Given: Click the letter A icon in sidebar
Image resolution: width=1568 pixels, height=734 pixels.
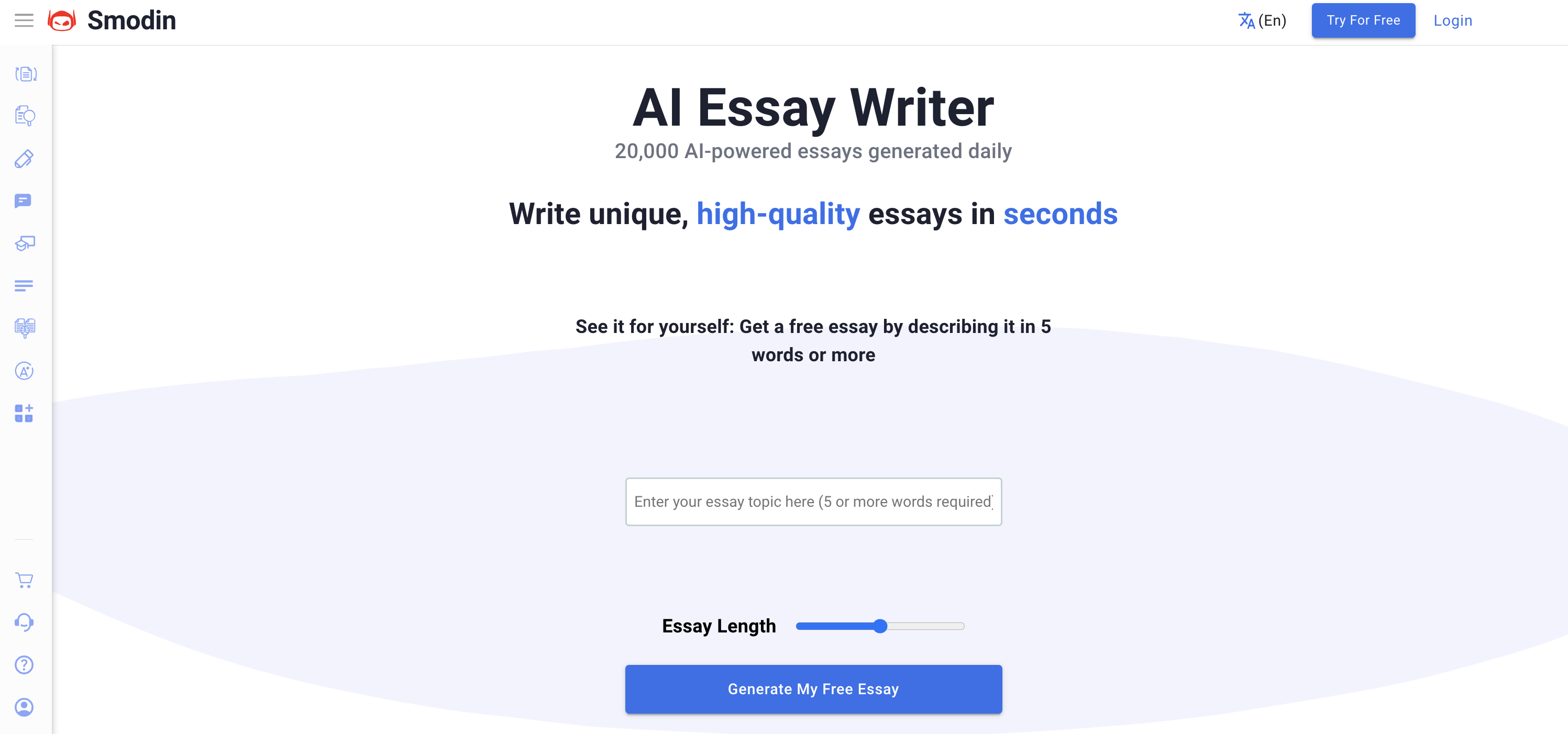Looking at the screenshot, I should (x=25, y=371).
